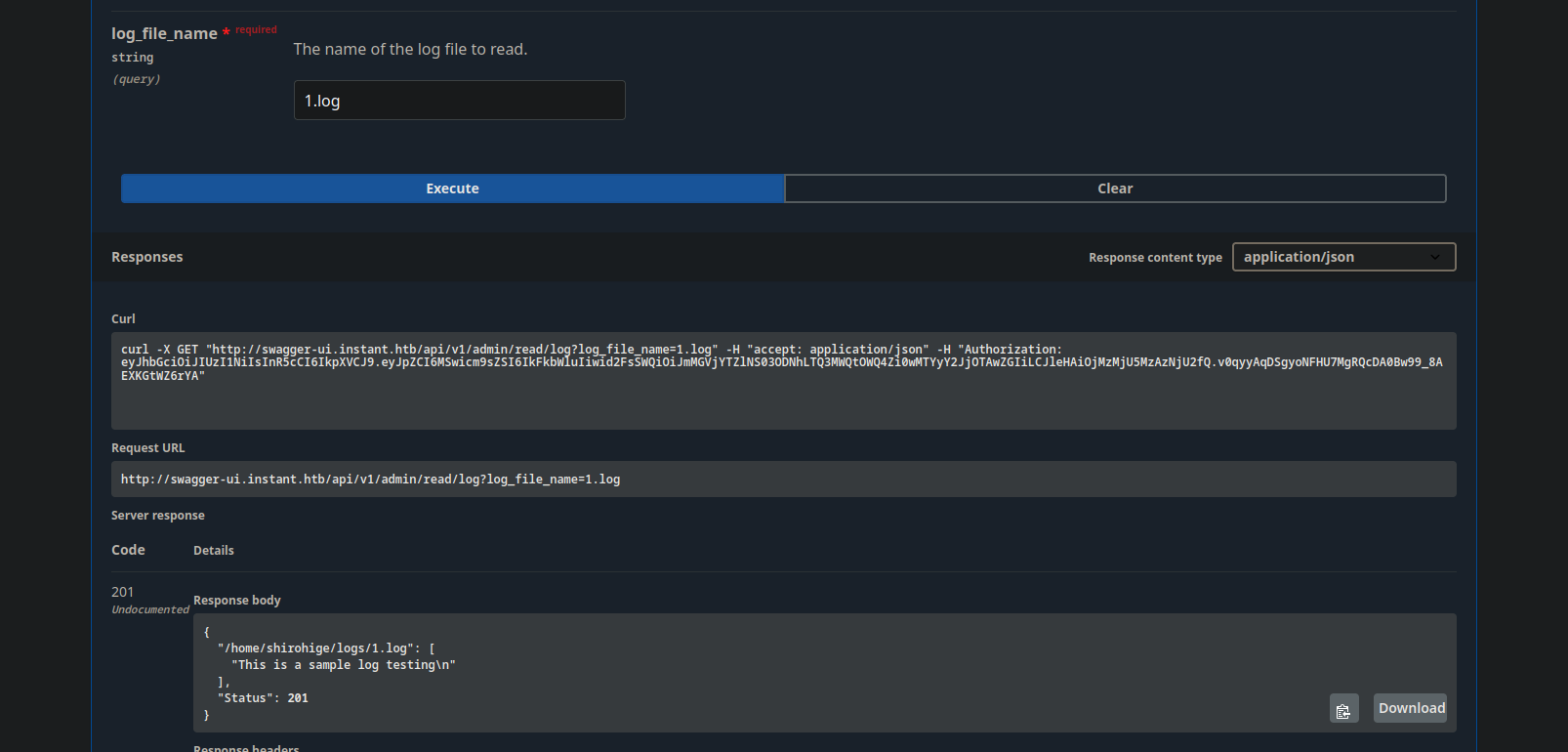Copy the response body to clipboard

click(x=1343, y=709)
